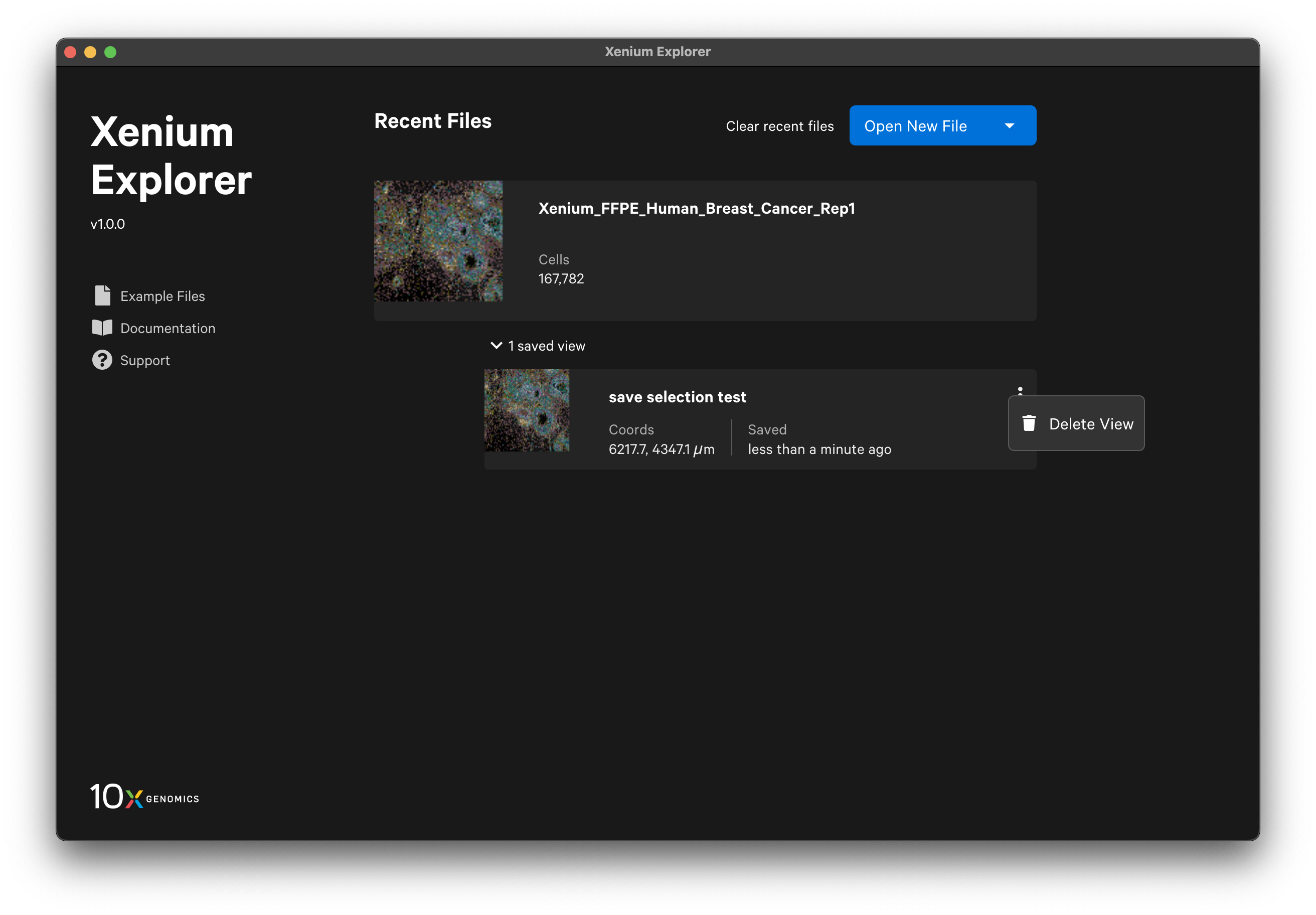Click the Support question mark icon

[x=103, y=360]
